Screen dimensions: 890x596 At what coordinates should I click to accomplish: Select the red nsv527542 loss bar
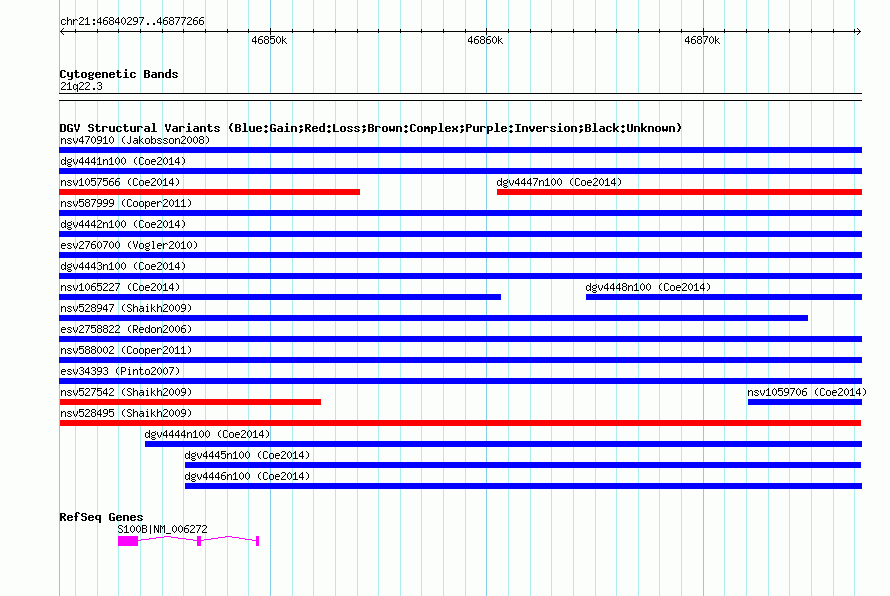190,402
